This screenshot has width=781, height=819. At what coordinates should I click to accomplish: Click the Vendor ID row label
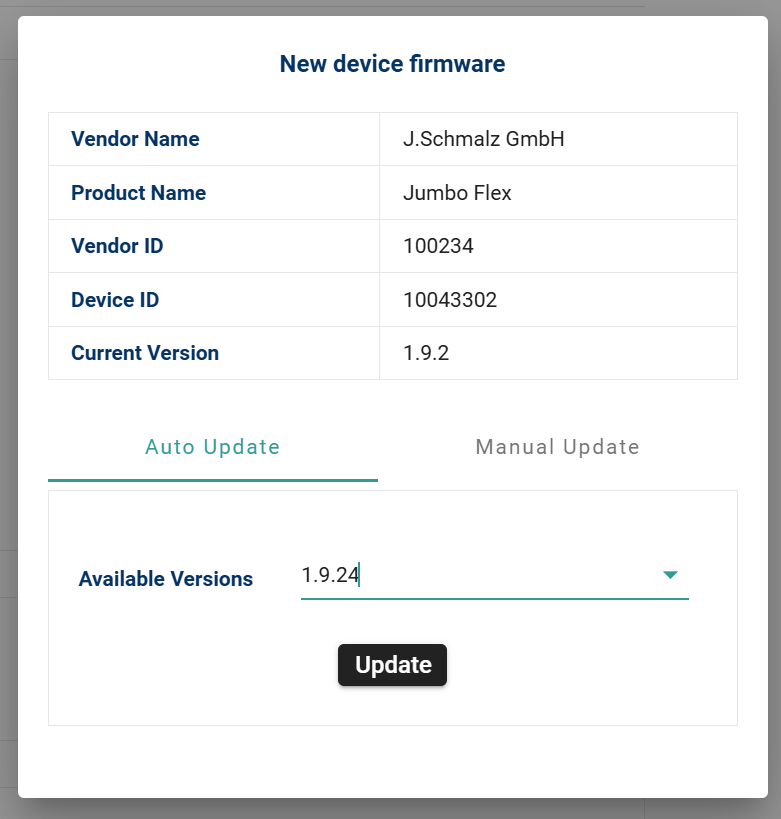117,246
